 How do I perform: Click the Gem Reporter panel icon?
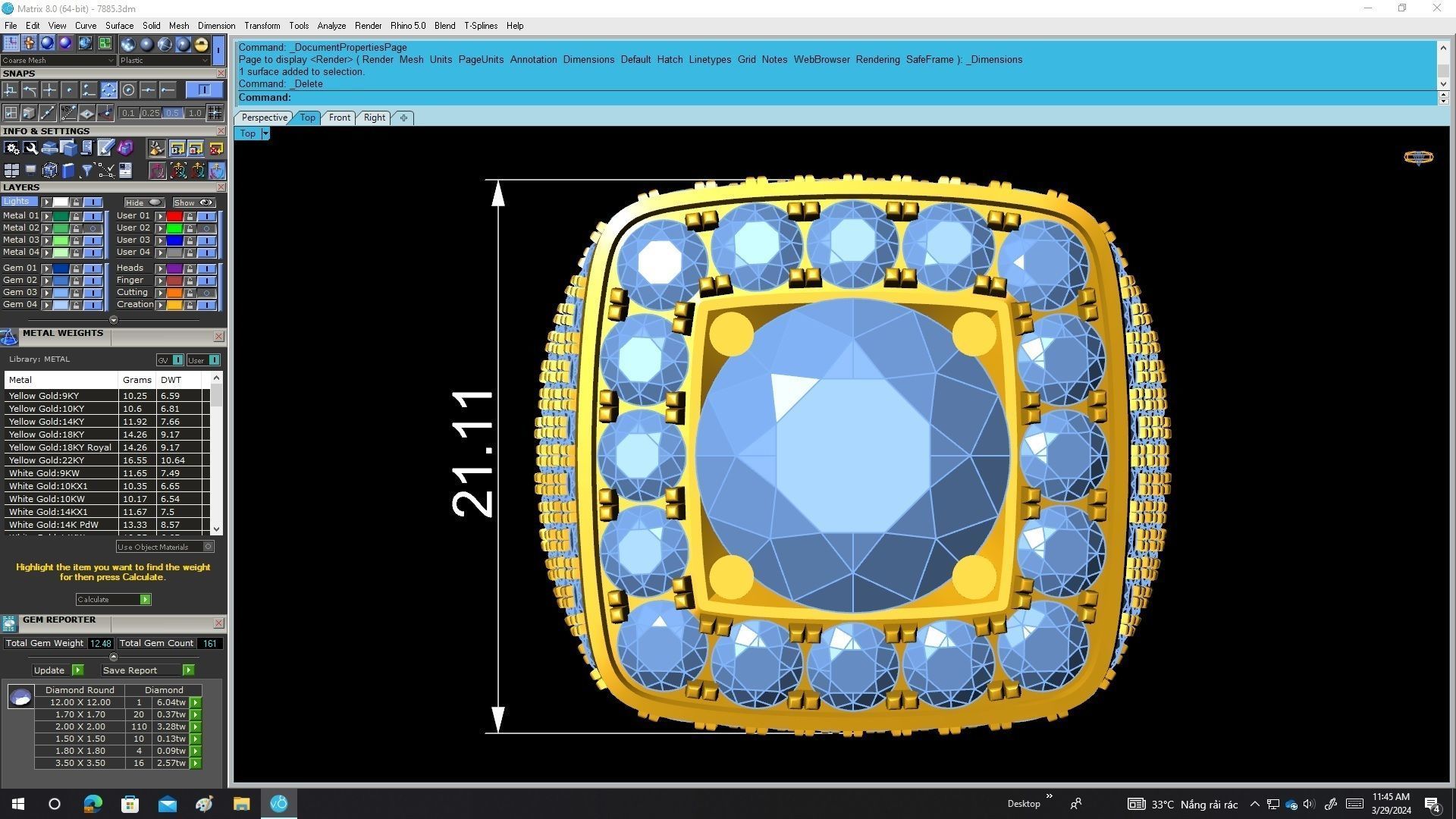[9, 623]
